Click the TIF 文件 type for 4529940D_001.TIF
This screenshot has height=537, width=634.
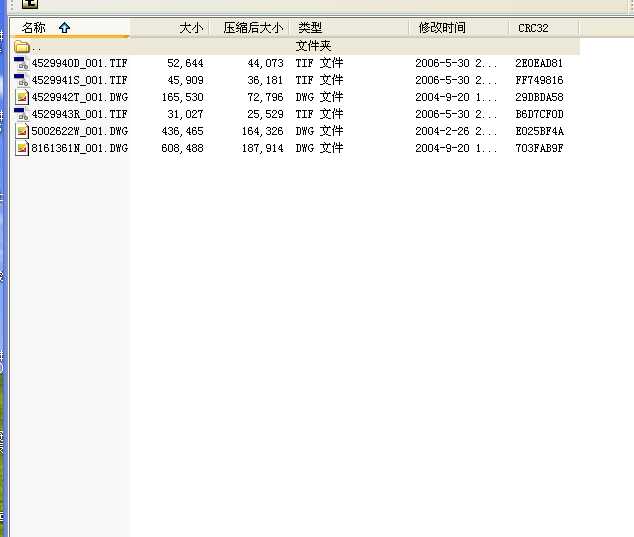319,63
